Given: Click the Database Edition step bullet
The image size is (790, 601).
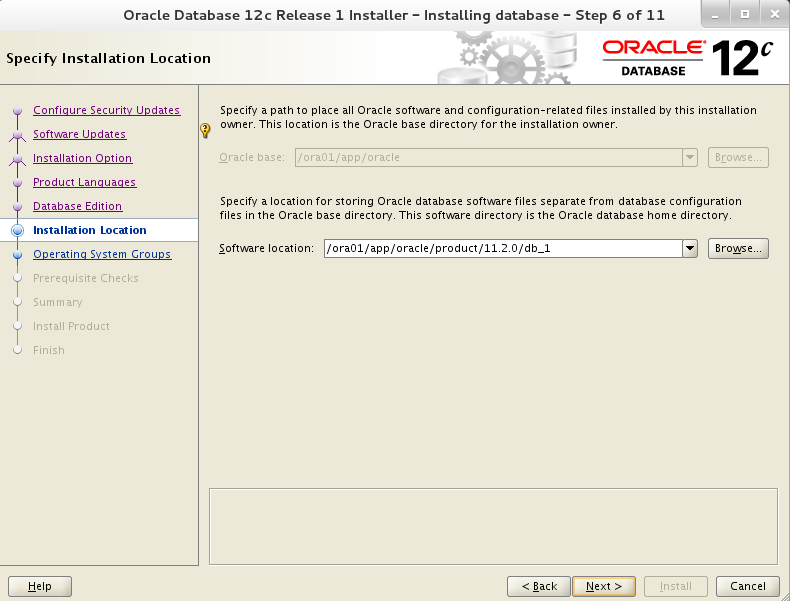Looking at the screenshot, I should point(17,207).
